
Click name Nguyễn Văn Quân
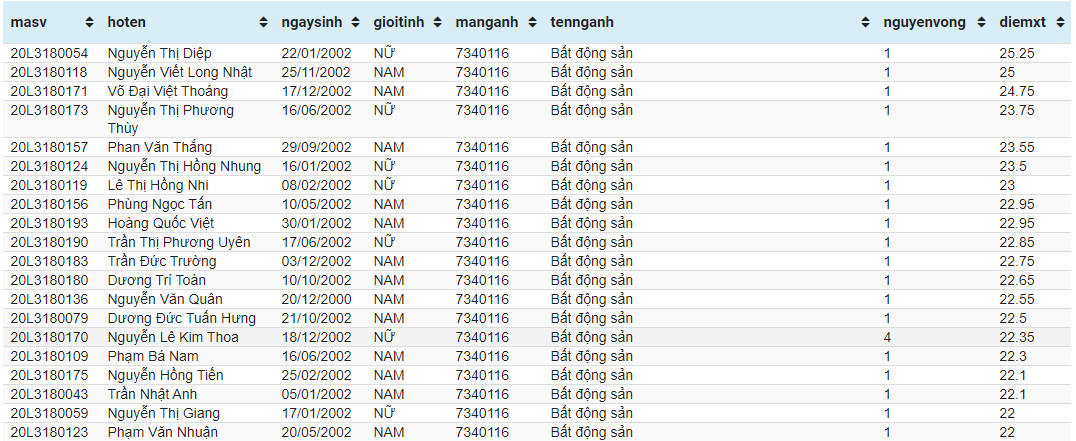[165, 300]
